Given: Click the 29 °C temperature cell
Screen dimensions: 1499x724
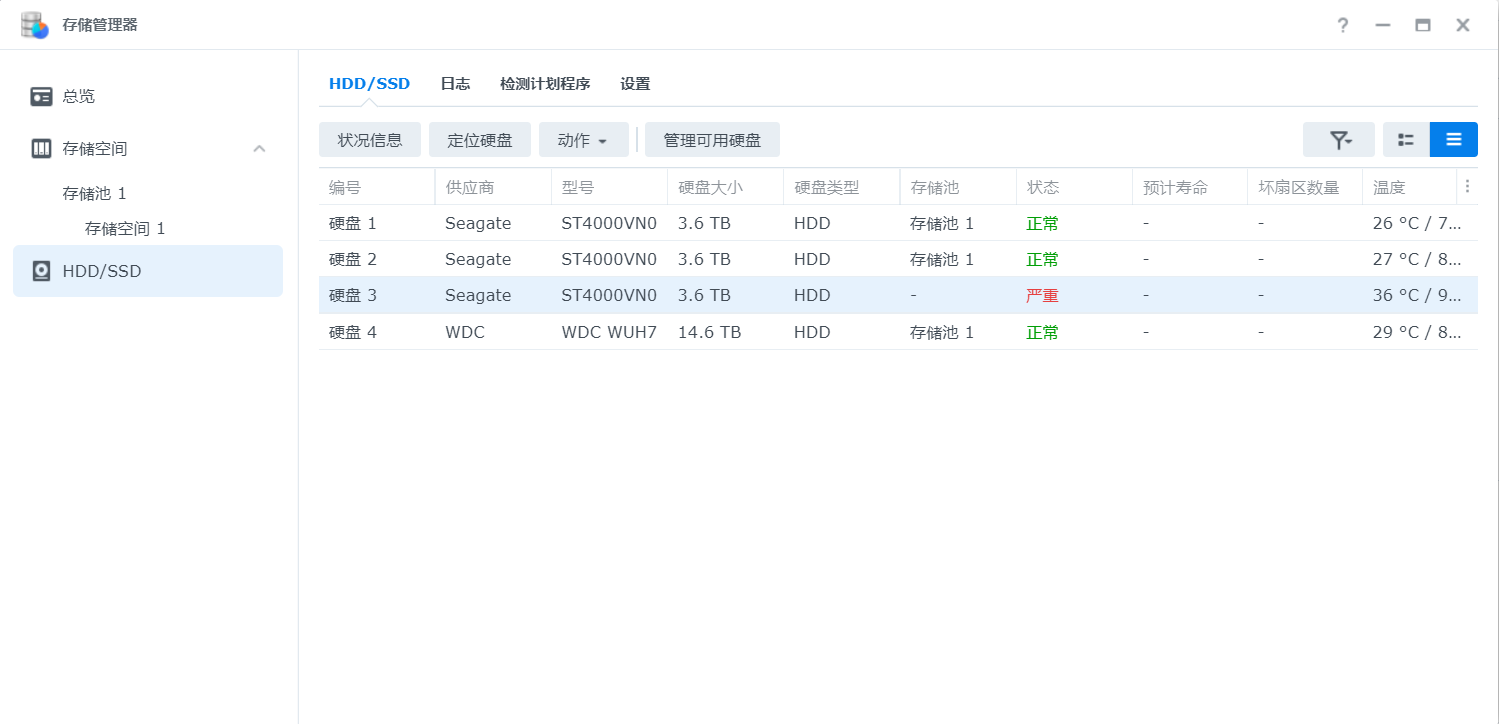Looking at the screenshot, I should pyautogui.click(x=1417, y=332).
